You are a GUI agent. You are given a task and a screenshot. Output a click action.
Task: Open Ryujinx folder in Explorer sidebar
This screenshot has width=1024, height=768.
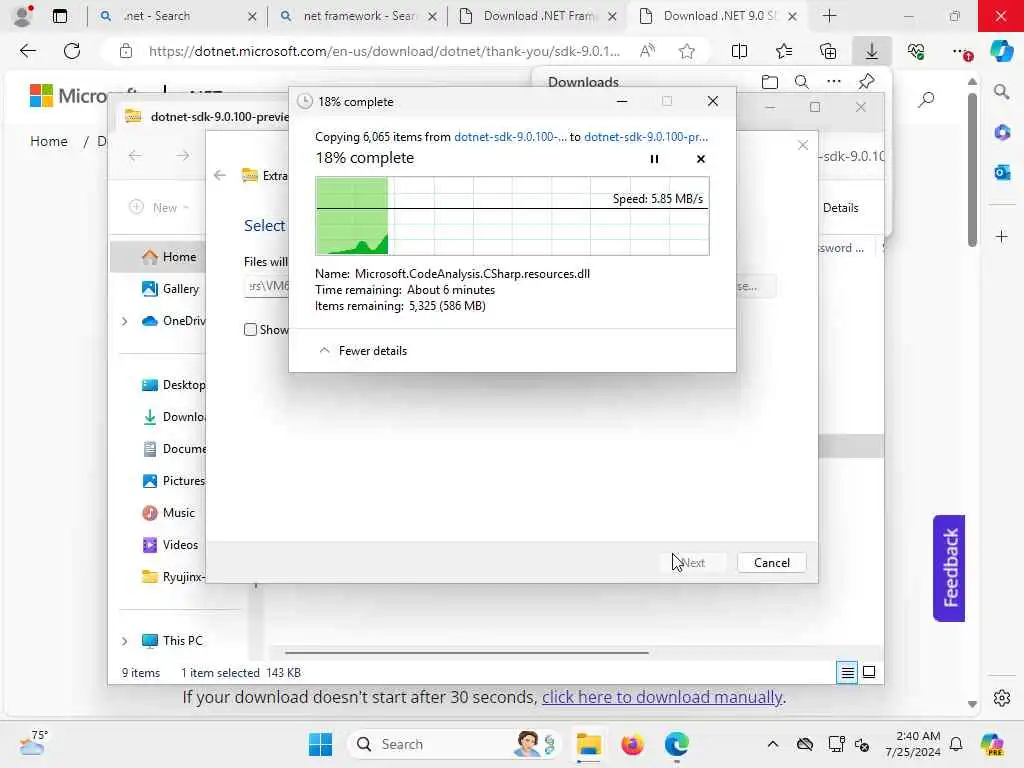tap(172, 577)
